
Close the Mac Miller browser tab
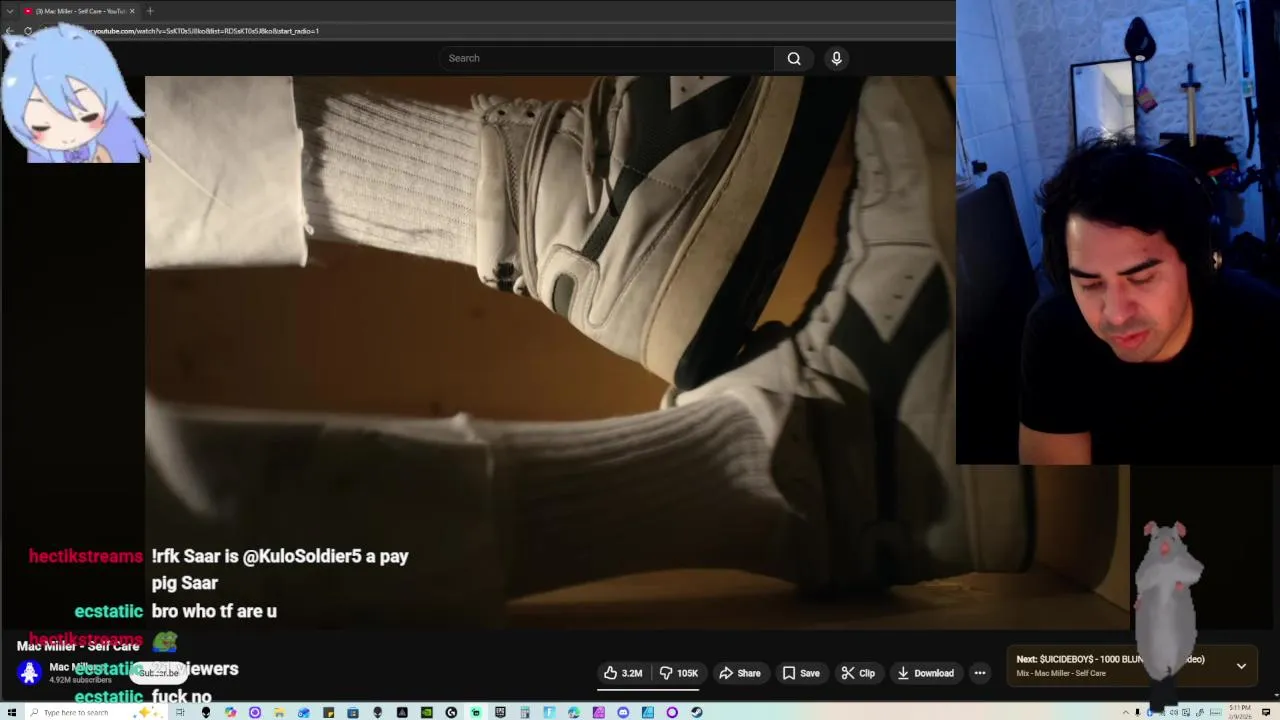point(132,11)
